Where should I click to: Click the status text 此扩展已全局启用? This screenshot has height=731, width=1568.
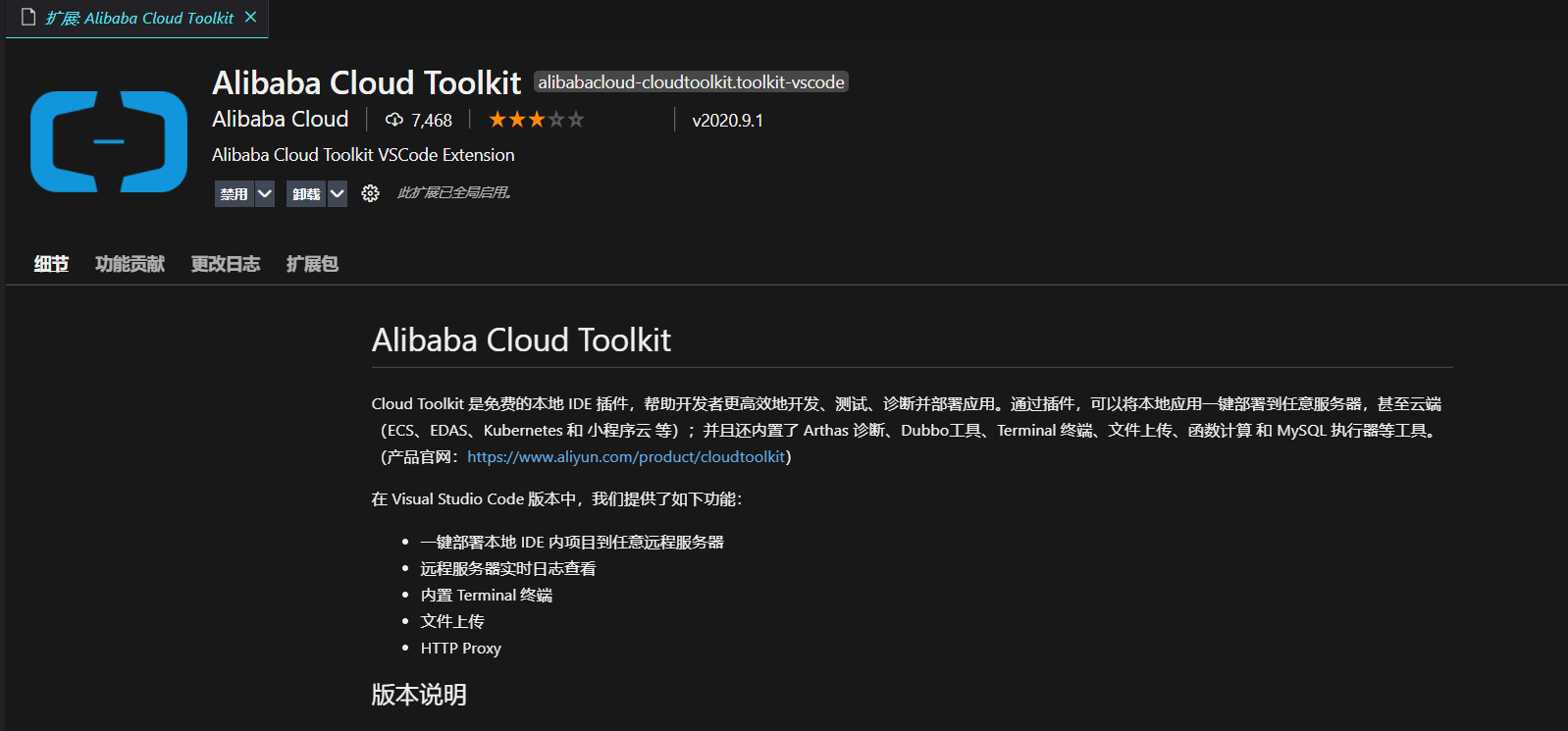tap(454, 192)
